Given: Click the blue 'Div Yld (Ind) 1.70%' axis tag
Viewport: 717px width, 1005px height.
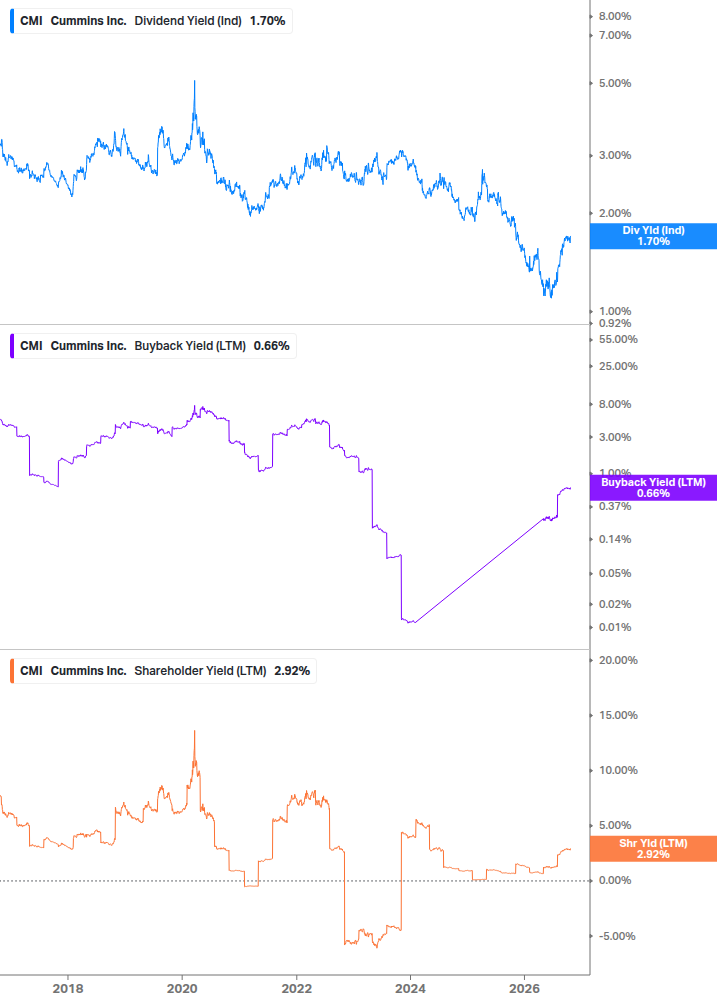Looking at the screenshot, I should point(653,236).
